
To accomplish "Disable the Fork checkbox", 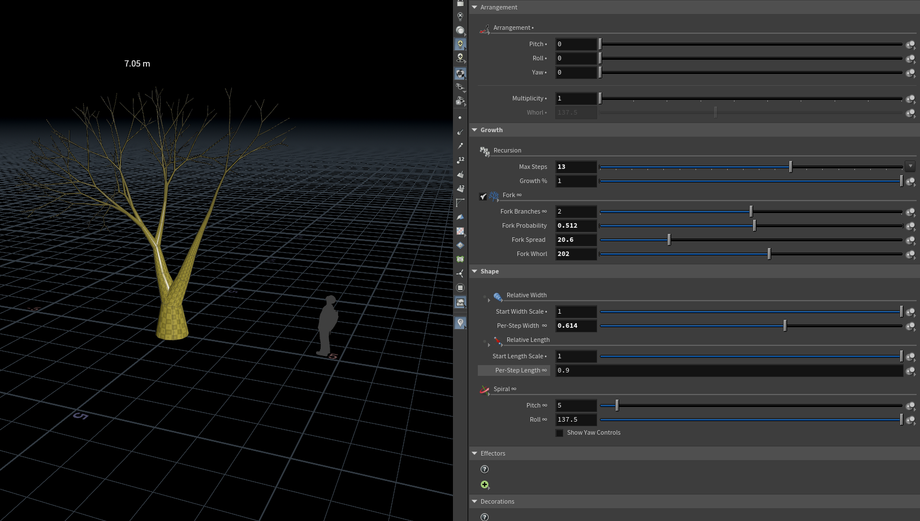I will pyautogui.click(x=483, y=196).
